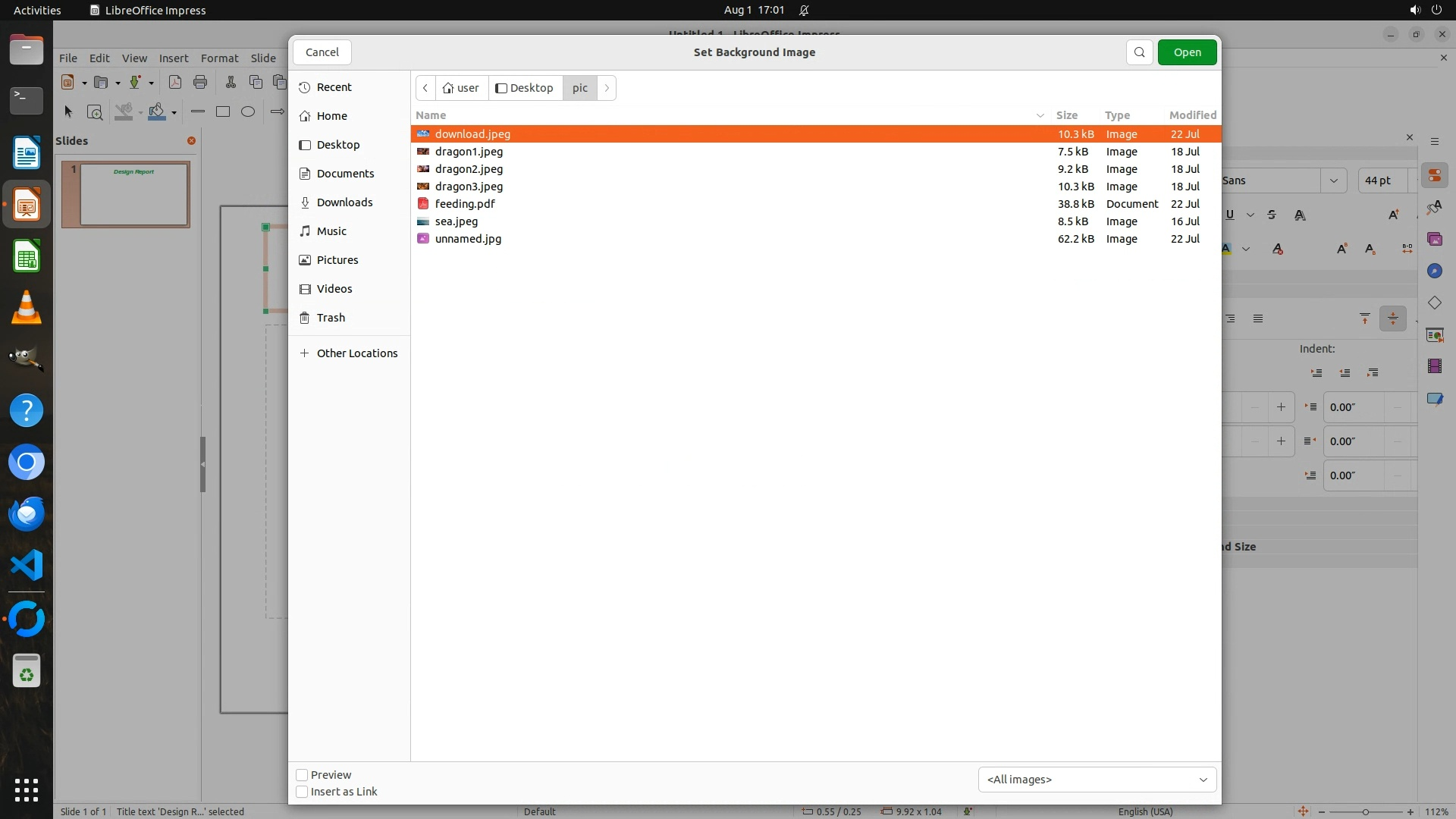Enable the Preview checkbox
The height and width of the screenshot is (819, 1456).
pos(302,775)
